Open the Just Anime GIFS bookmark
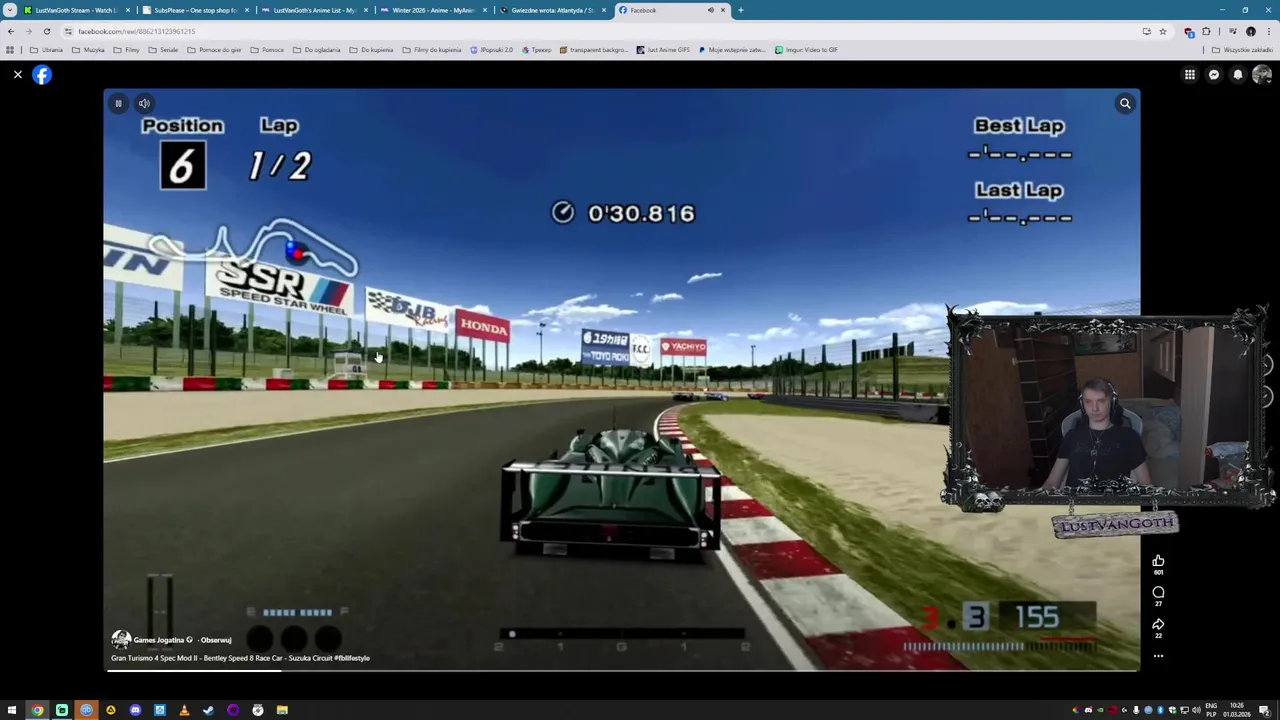 [x=663, y=49]
